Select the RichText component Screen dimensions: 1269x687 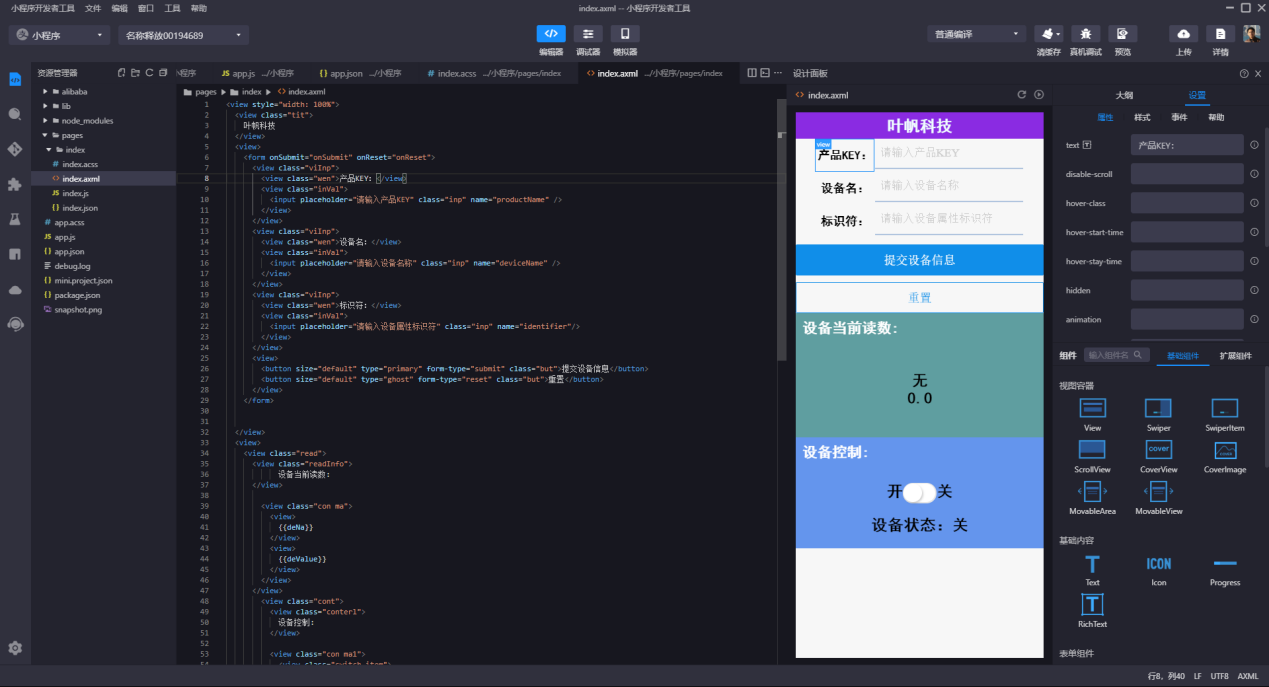click(1092, 610)
